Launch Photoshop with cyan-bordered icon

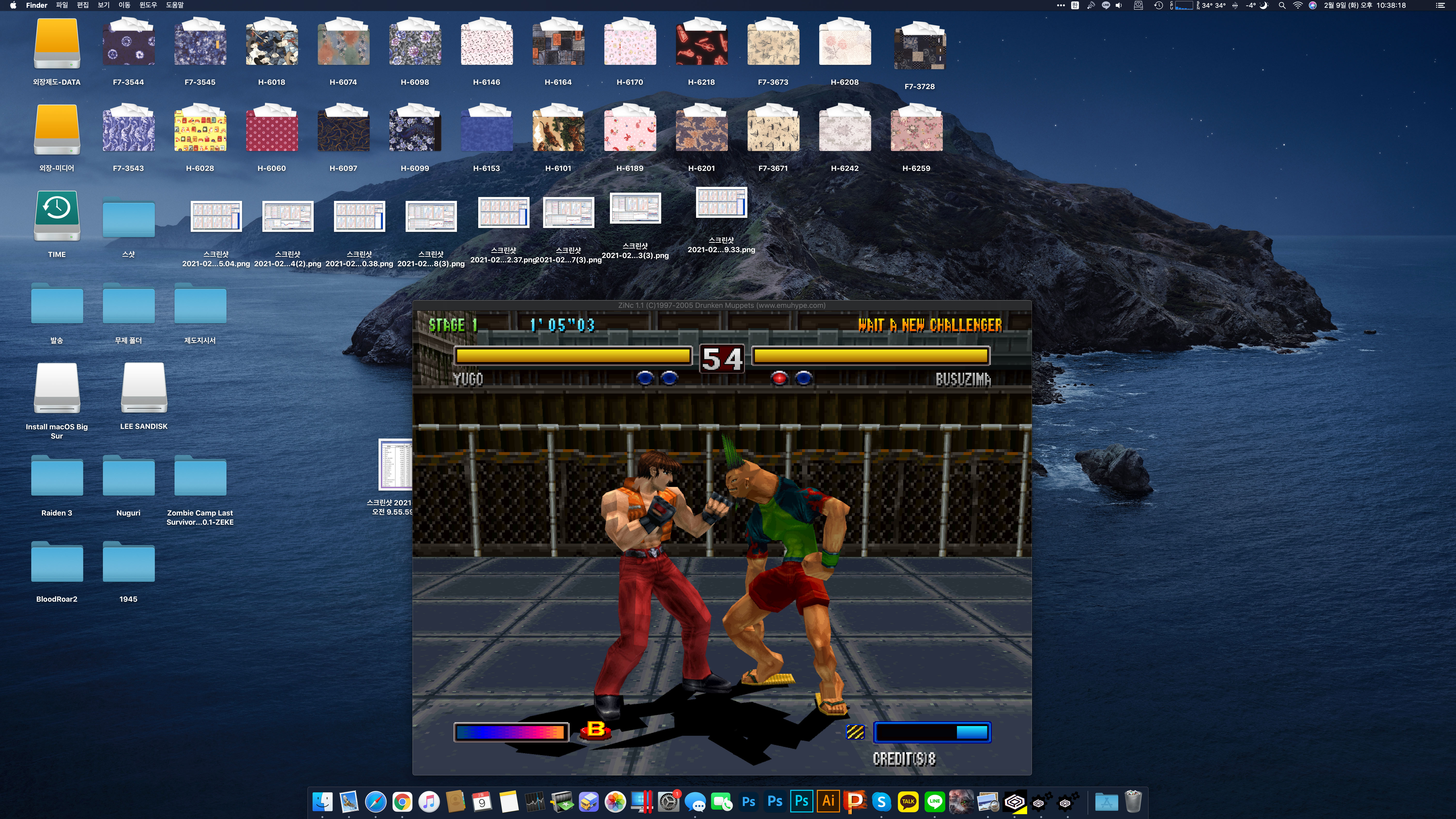tap(802, 802)
